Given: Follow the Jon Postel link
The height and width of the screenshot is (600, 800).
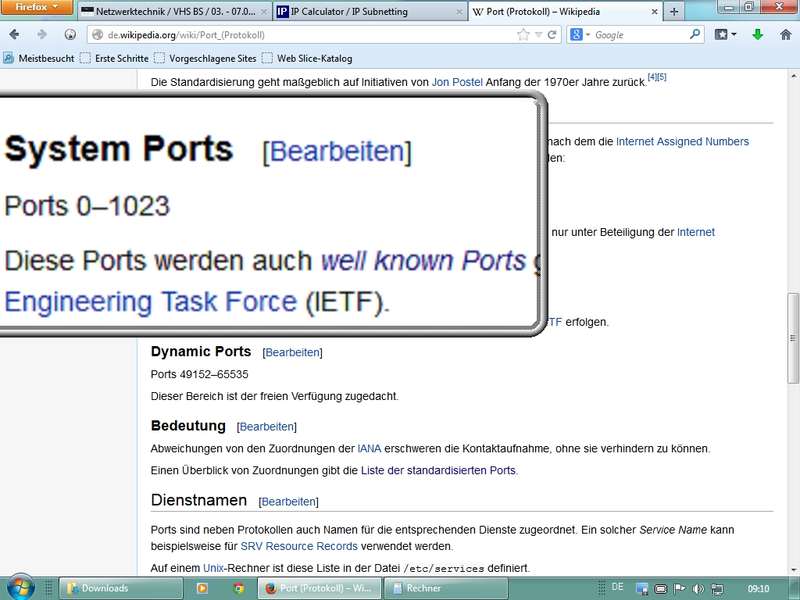Looking at the screenshot, I should tap(457, 82).
